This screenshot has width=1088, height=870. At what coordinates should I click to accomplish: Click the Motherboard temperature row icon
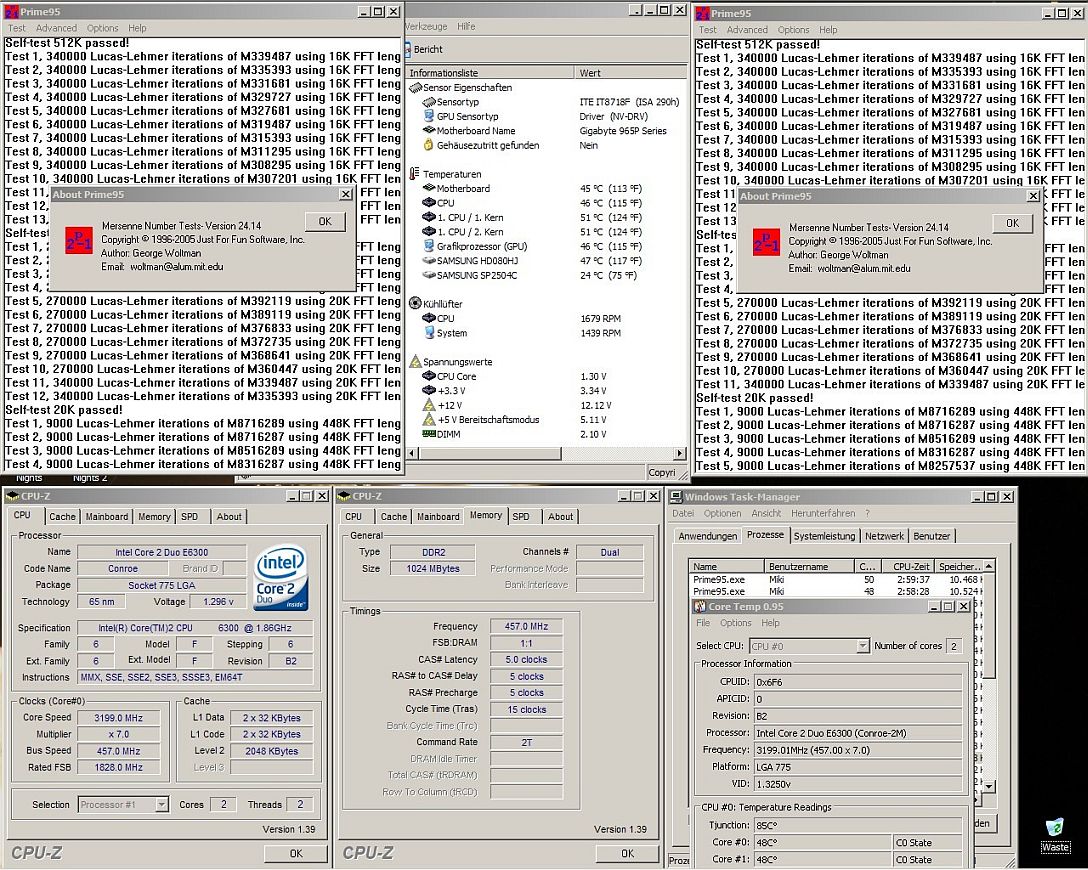click(429, 188)
